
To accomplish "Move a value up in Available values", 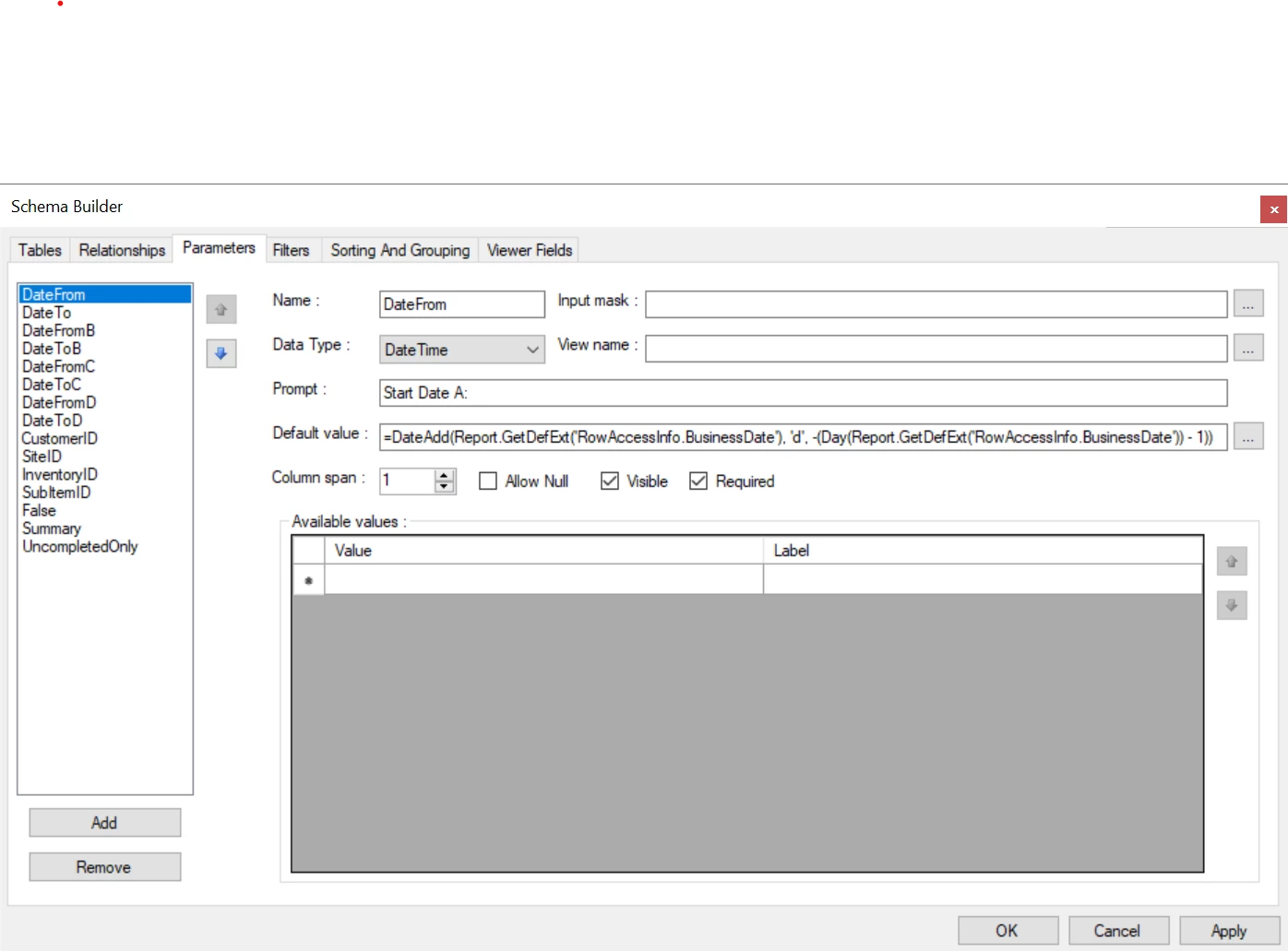I will (1232, 561).
